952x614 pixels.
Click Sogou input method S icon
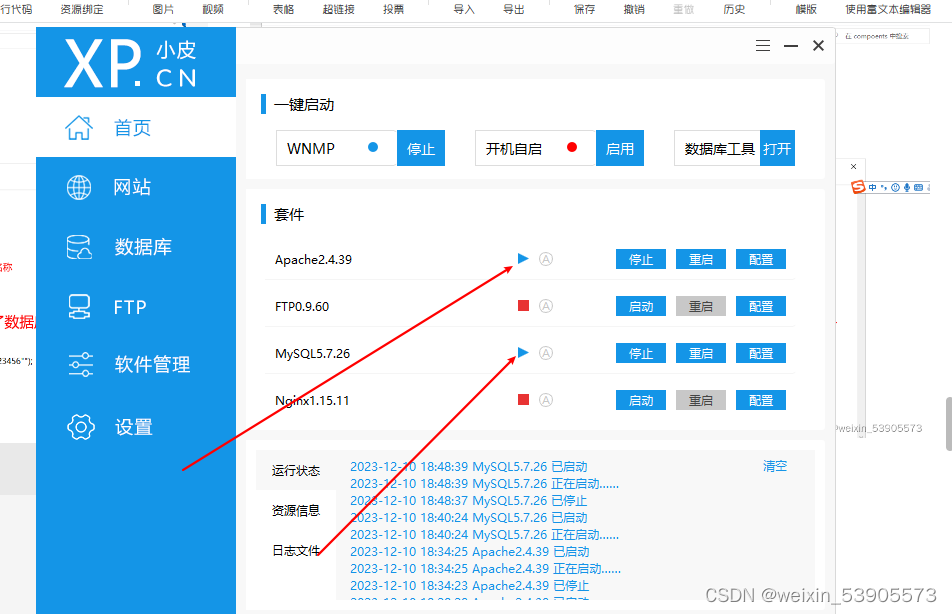pyautogui.click(x=858, y=187)
